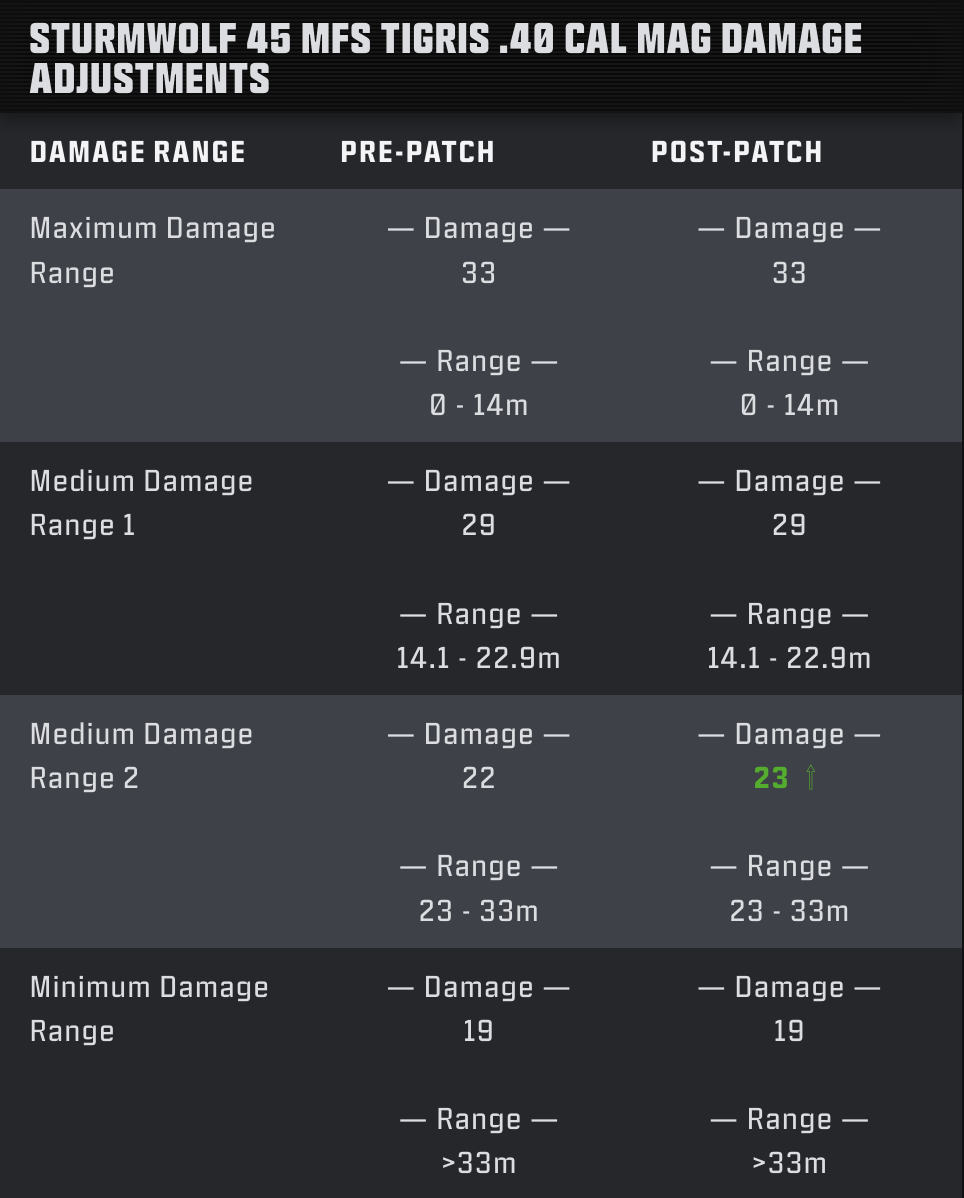Image resolution: width=964 pixels, height=1198 pixels.
Task: Click the pre-patch 14.1 - 22.9m range value
Action: pyautogui.click(x=478, y=658)
